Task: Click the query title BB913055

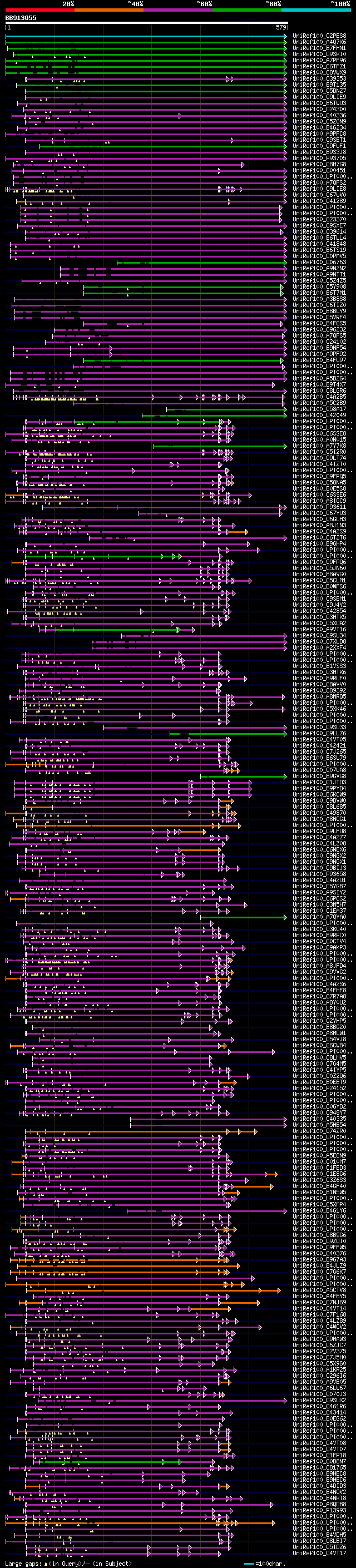Action: pos(21,18)
